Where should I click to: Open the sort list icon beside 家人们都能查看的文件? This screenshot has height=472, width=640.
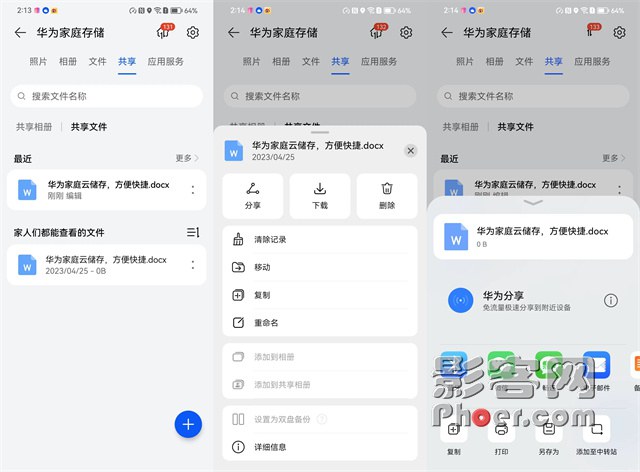pyautogui.click(x=193, y=232)
